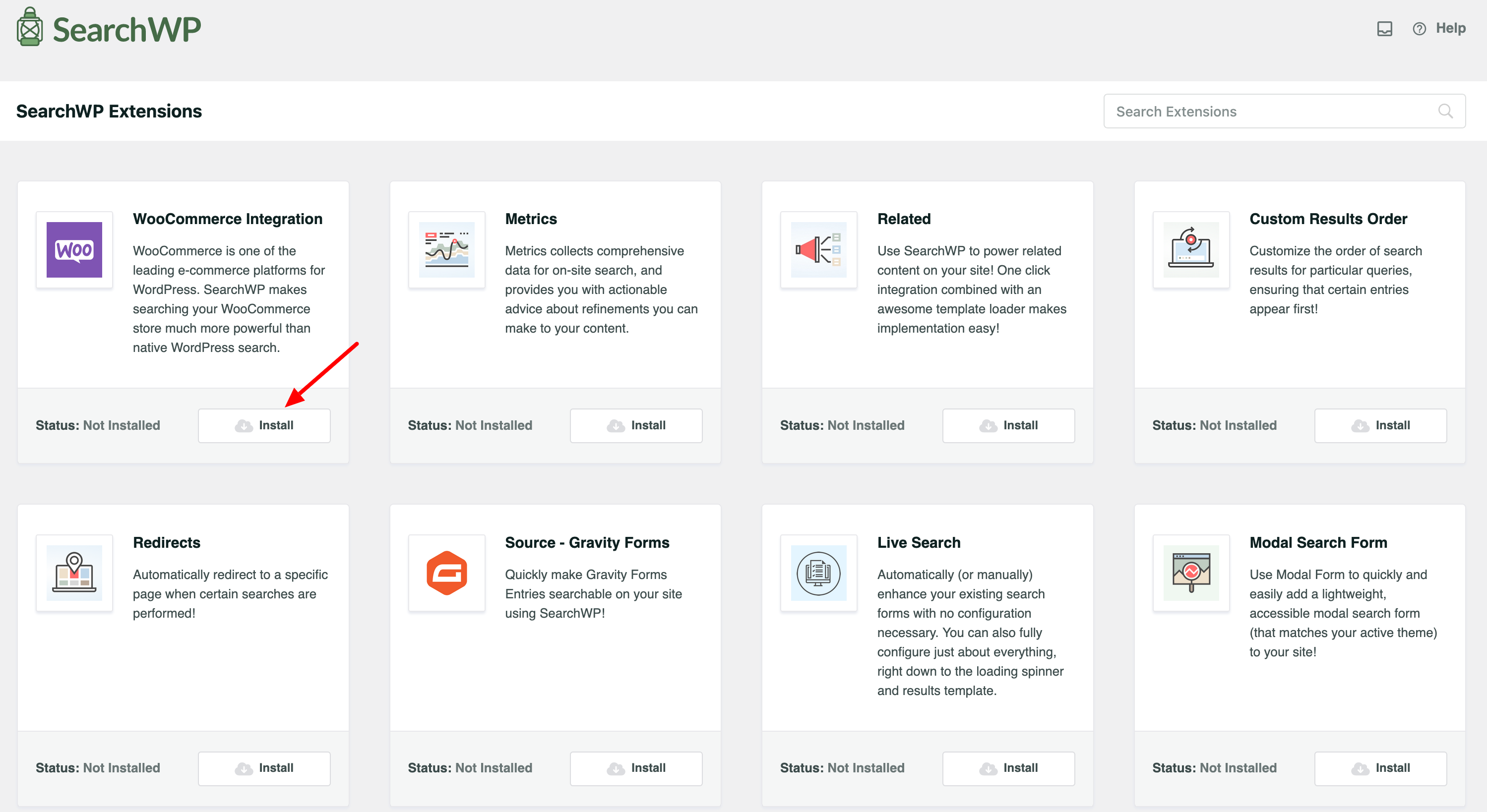Click the Redirects extension title
This screenshot has width=1487, height=812.
click(x=166, y=542)
